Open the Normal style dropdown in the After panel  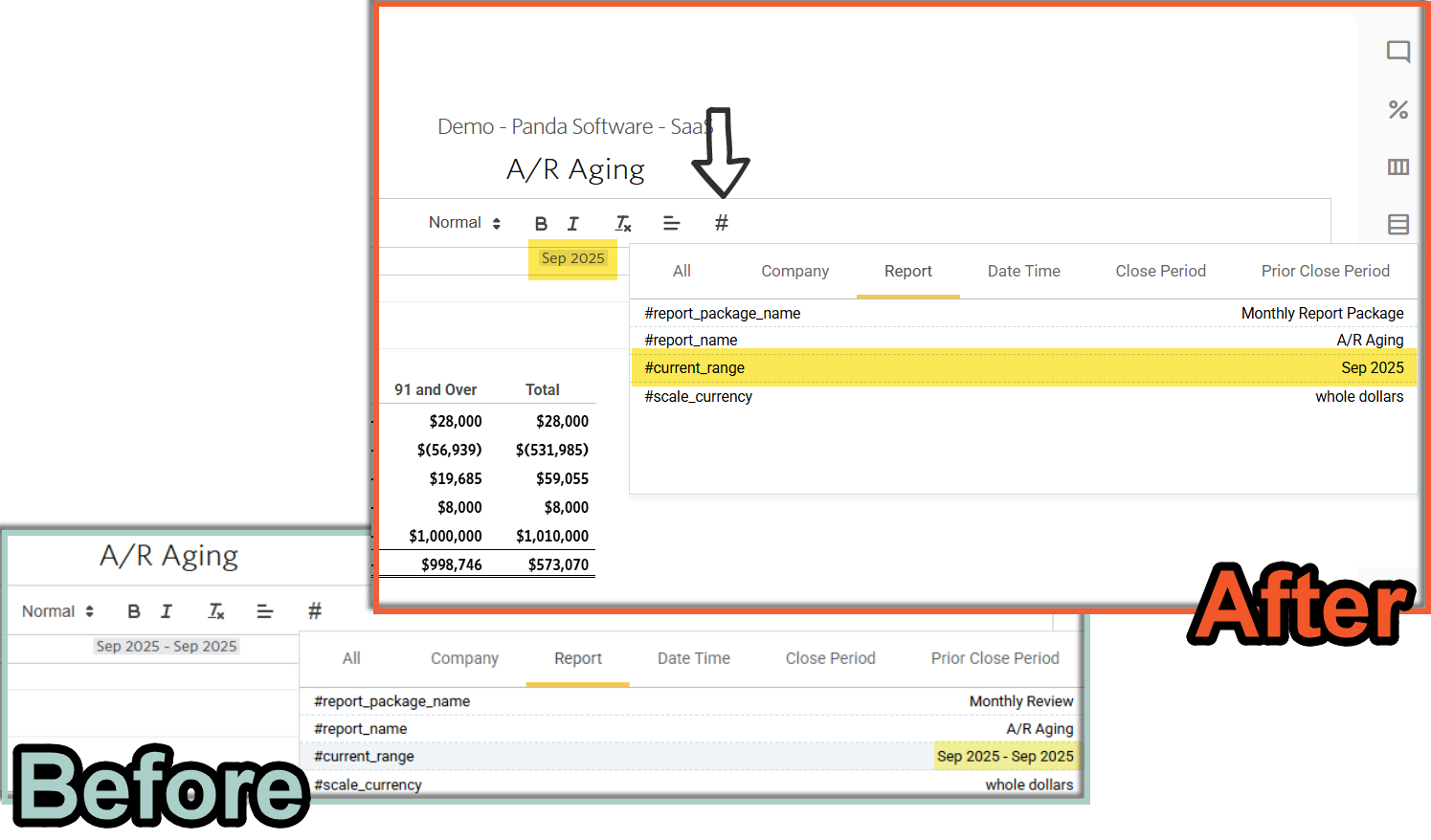pos(464,223)
